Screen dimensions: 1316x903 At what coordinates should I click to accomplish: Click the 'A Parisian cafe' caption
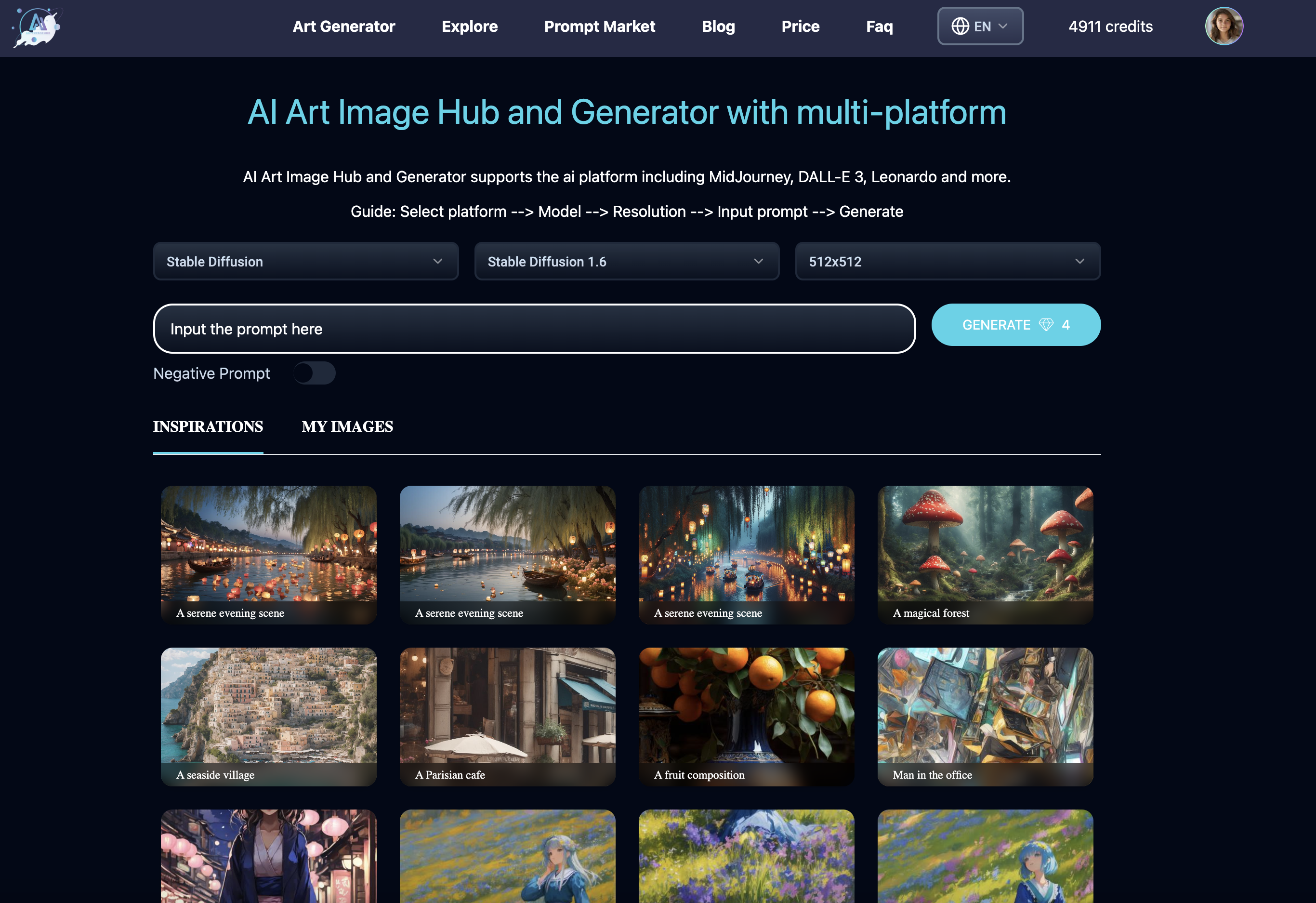click(x=450, y=775)
